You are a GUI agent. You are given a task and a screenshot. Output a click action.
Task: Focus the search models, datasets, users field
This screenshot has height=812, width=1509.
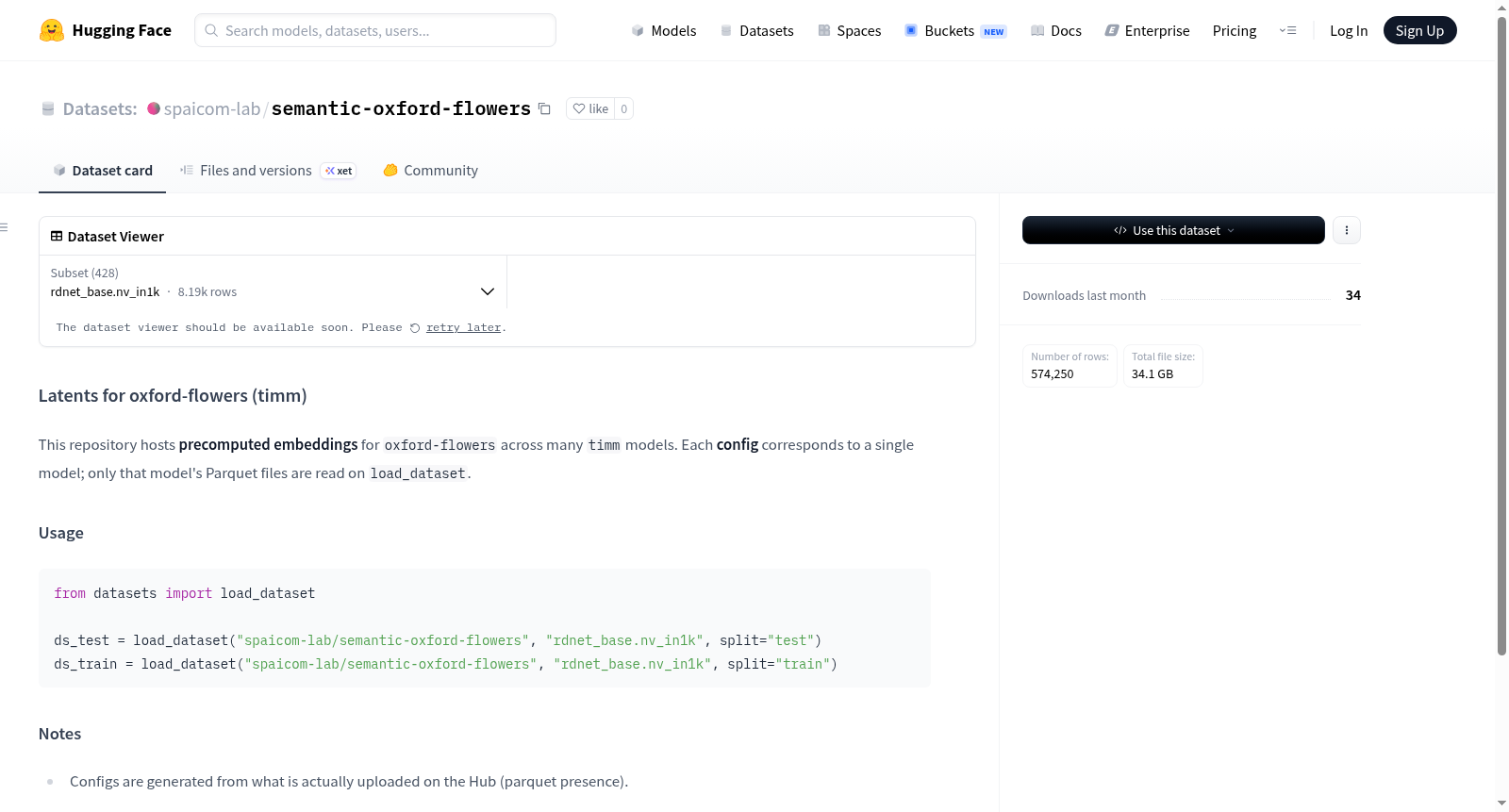tap(375, 30)
